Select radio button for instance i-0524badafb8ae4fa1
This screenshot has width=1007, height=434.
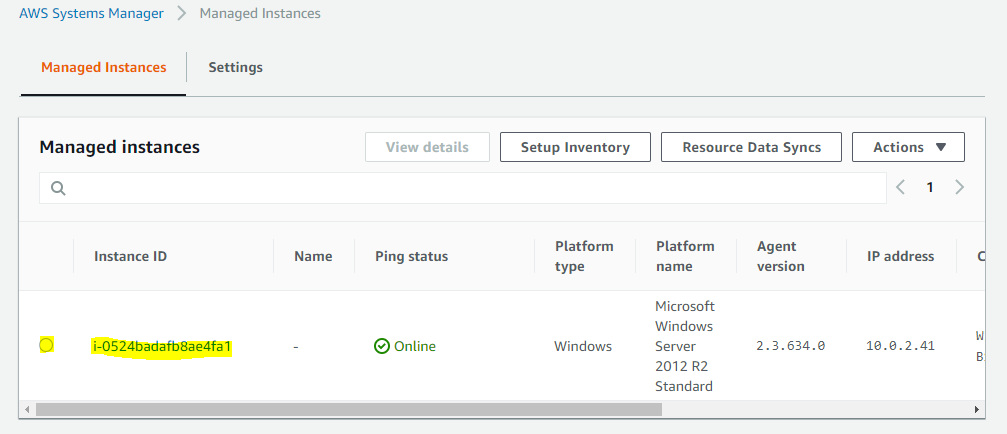coord(46,345)
